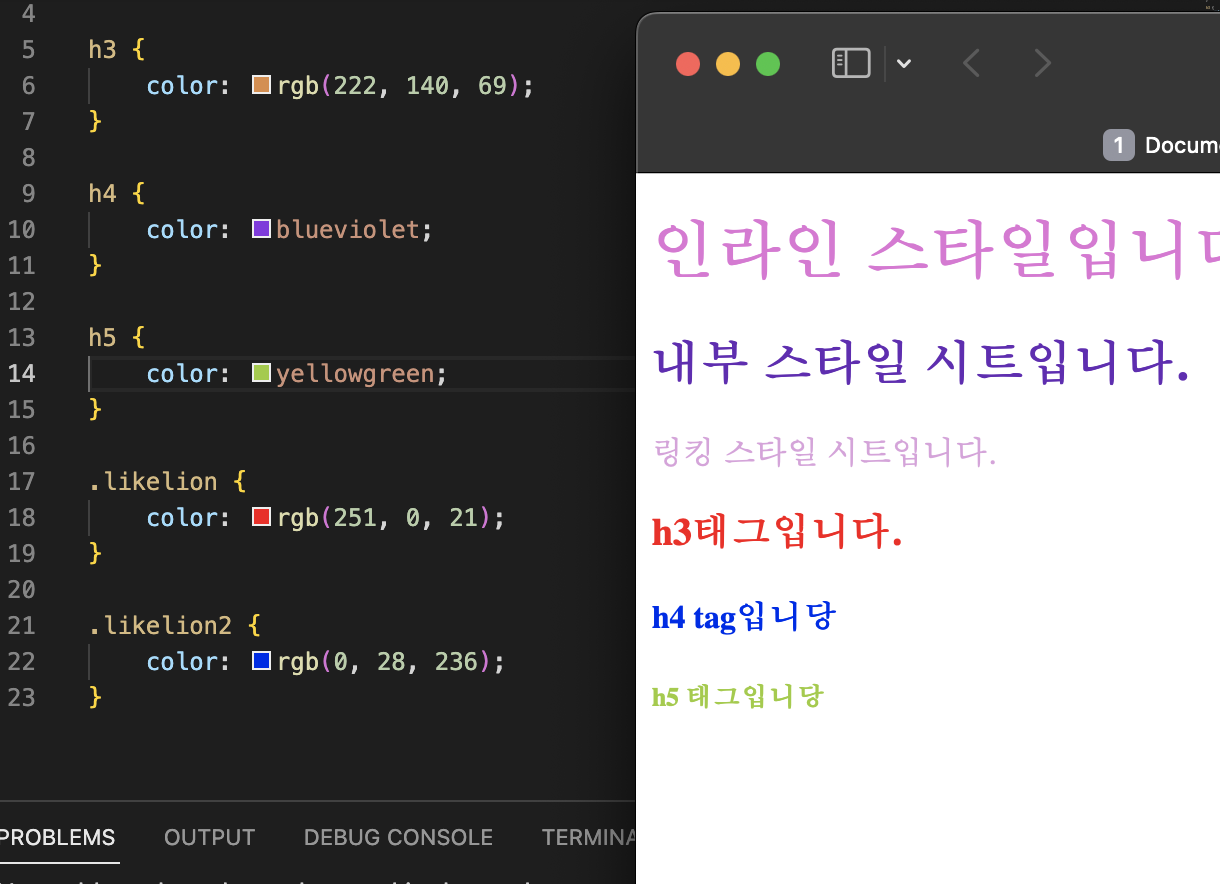Click line number 14 in the gutter
The width and height of the screenshot is (1220, 884).
click(21, 374)
